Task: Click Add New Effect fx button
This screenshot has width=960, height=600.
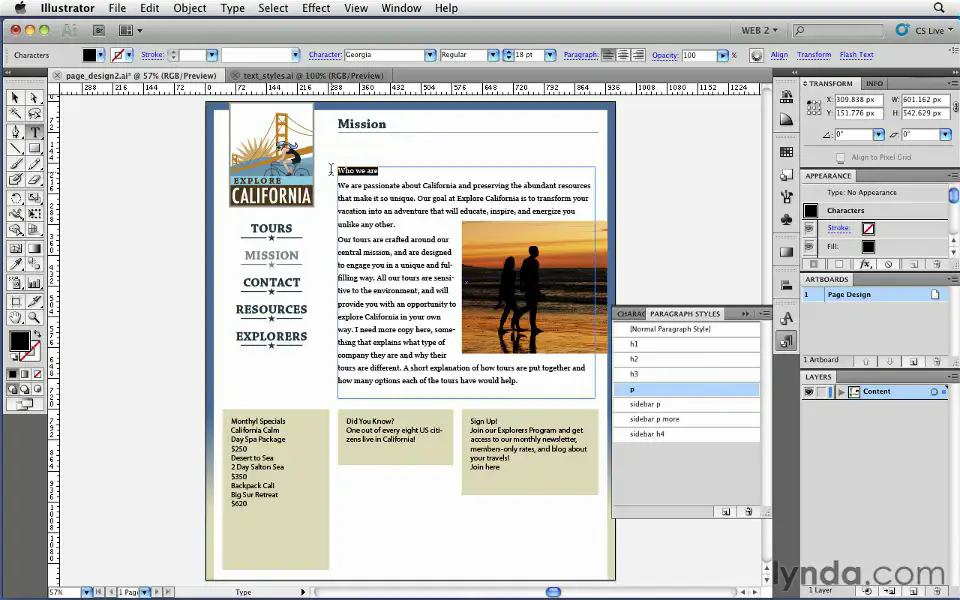Action: pyautogui.click(x=864, y=264)
